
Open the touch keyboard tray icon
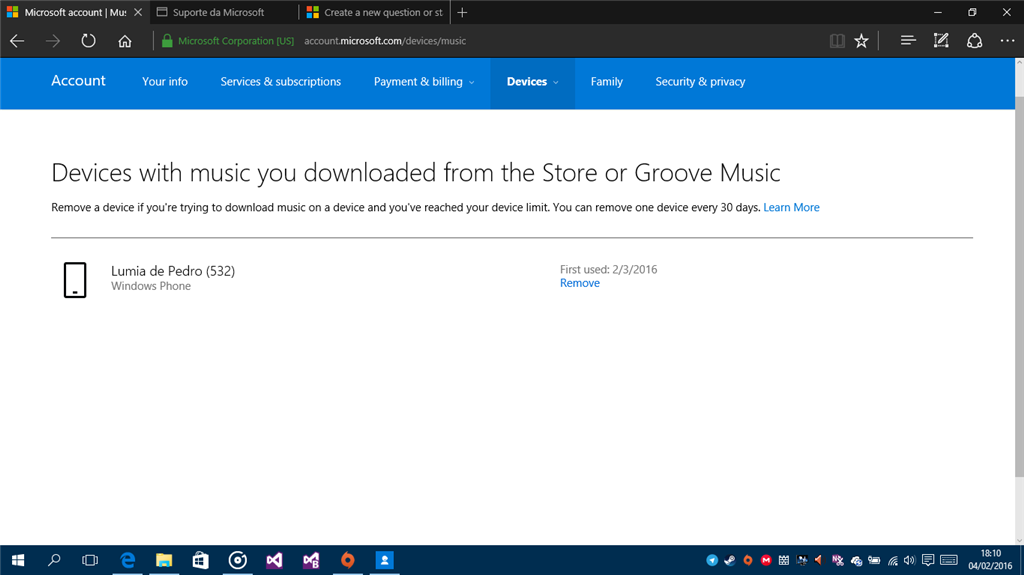tap(949, 561)
